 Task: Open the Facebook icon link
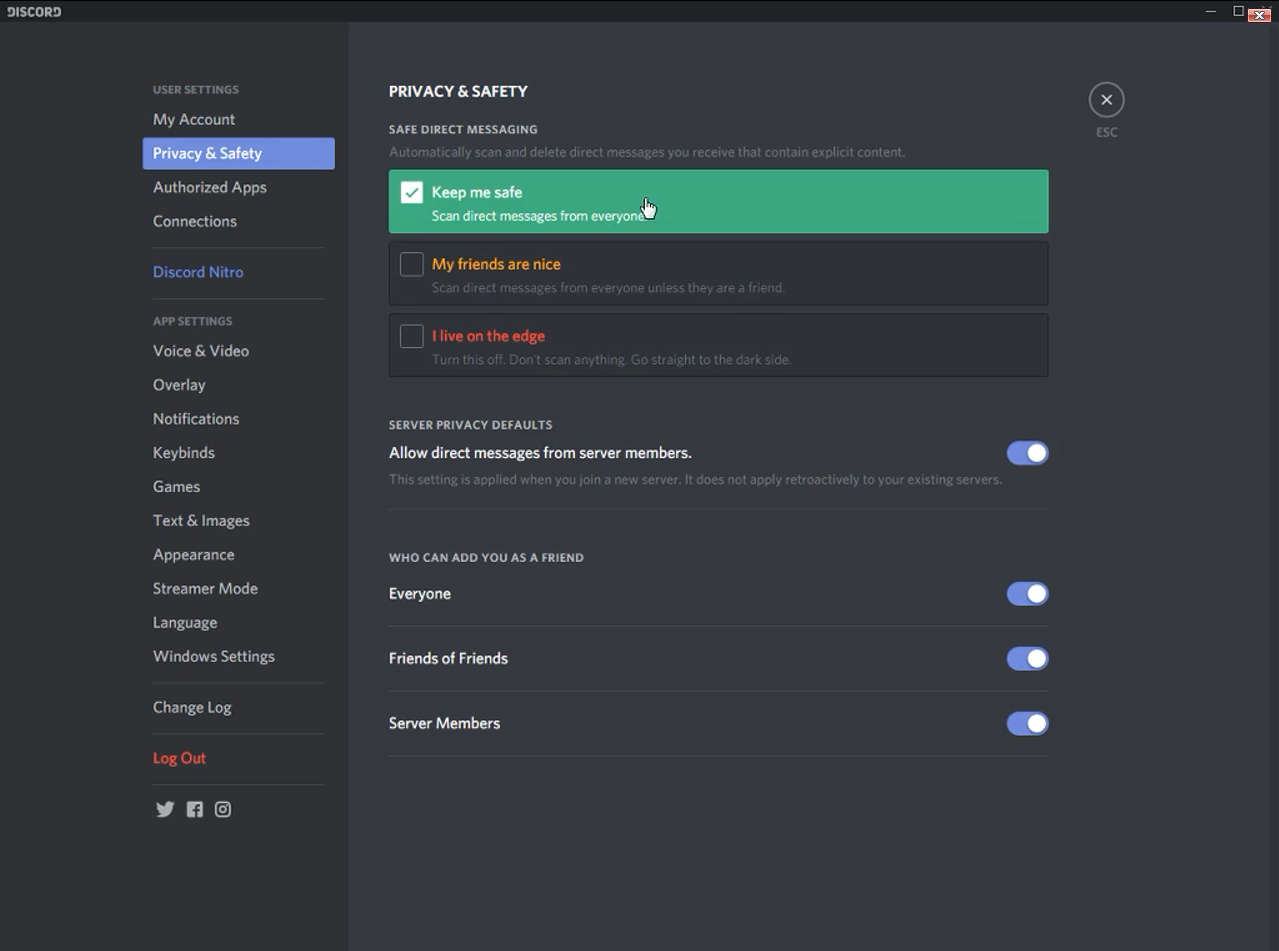pyautogui.click(x=195, y=809)
